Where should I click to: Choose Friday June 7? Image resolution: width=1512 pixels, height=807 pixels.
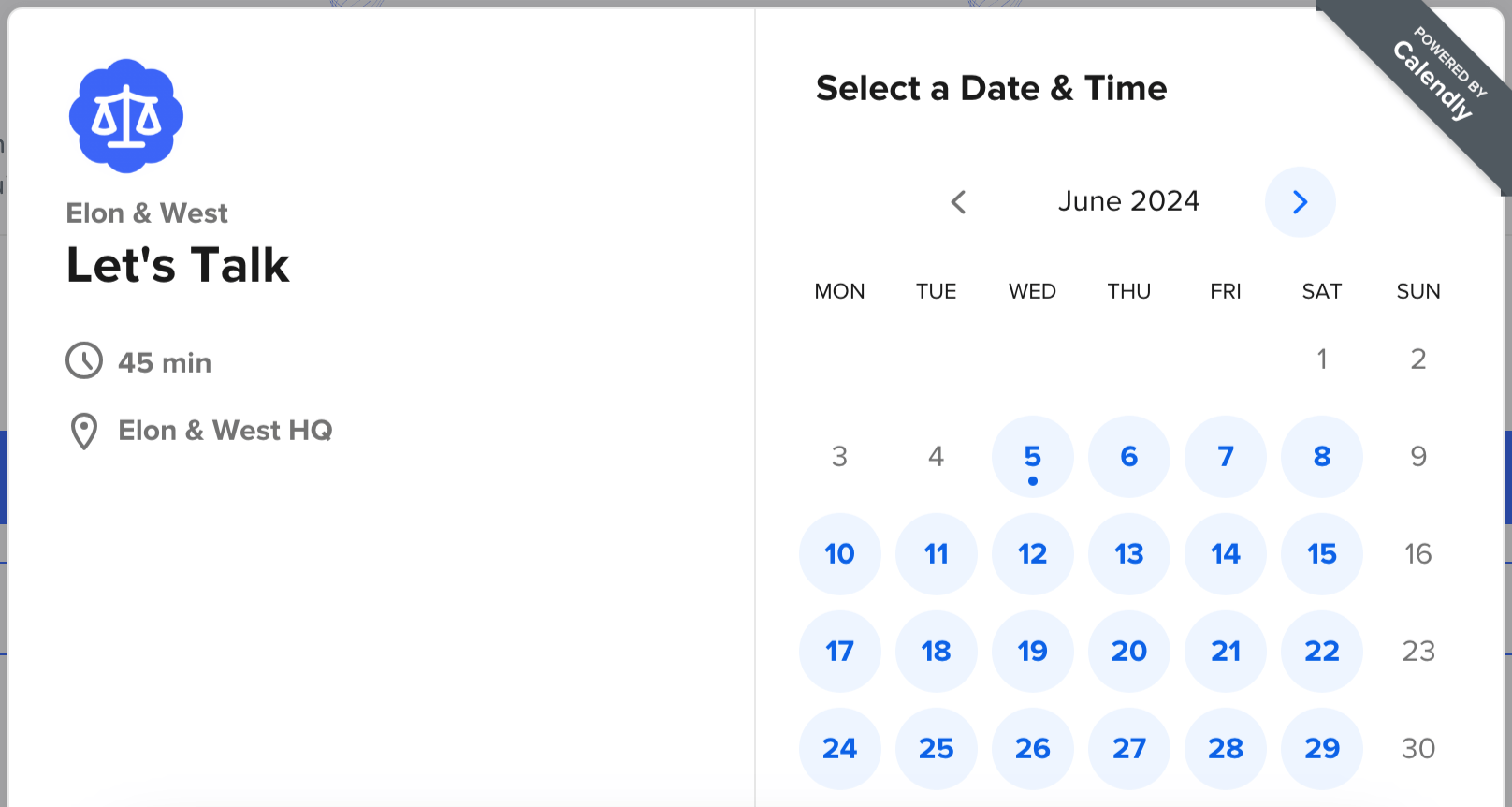pyautogui.click(x=1226, y=457)
